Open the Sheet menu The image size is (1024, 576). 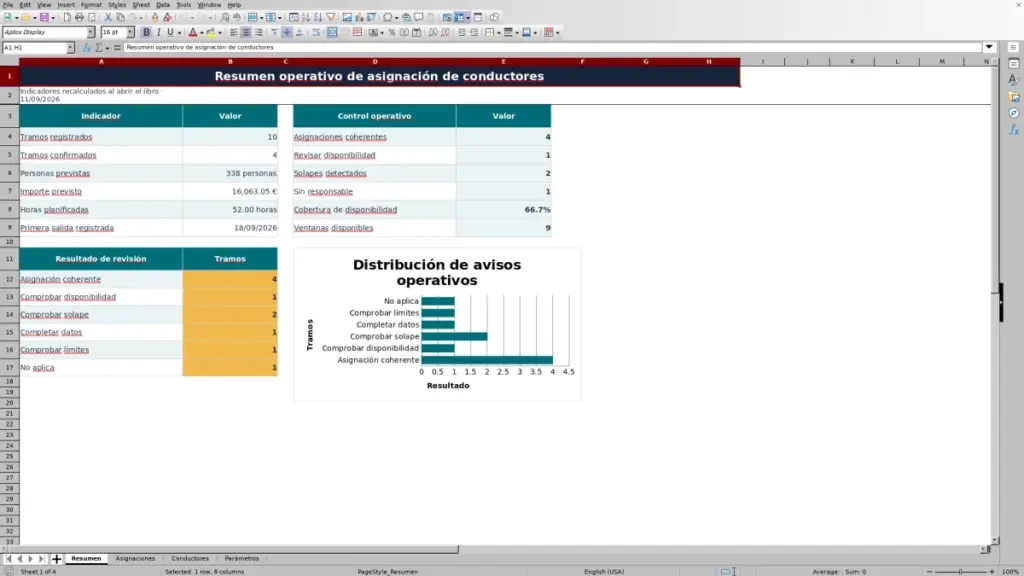click(141, 5)
